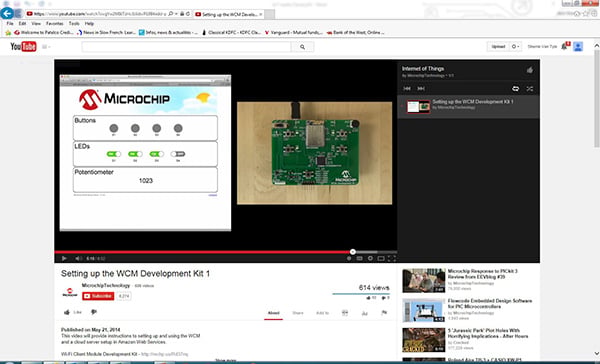This screenshot has height=364, width=600.
Task: Open News in Slow French bookmark
Action: point(106,33)
